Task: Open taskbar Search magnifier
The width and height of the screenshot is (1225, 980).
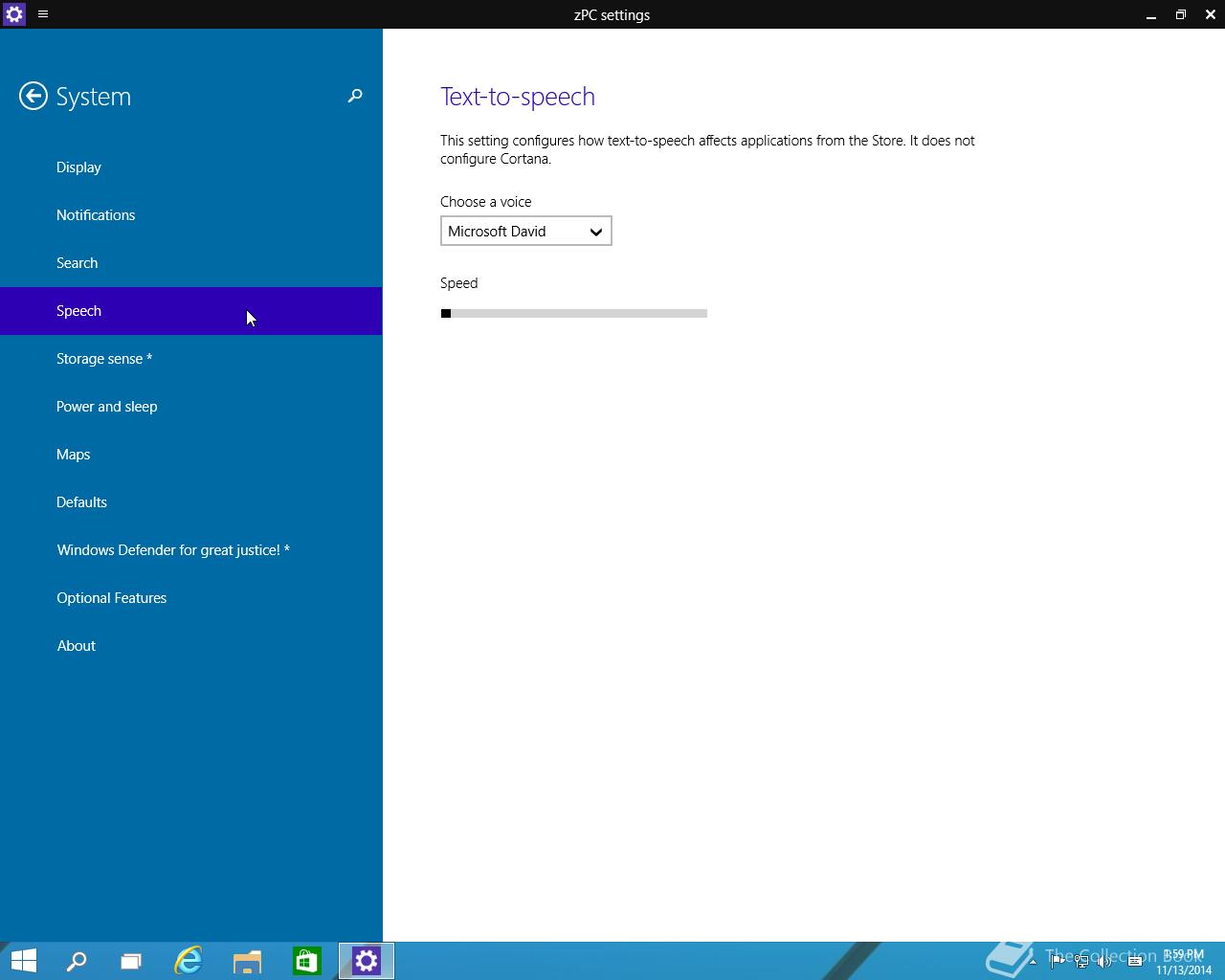Action: click(77, 961)
